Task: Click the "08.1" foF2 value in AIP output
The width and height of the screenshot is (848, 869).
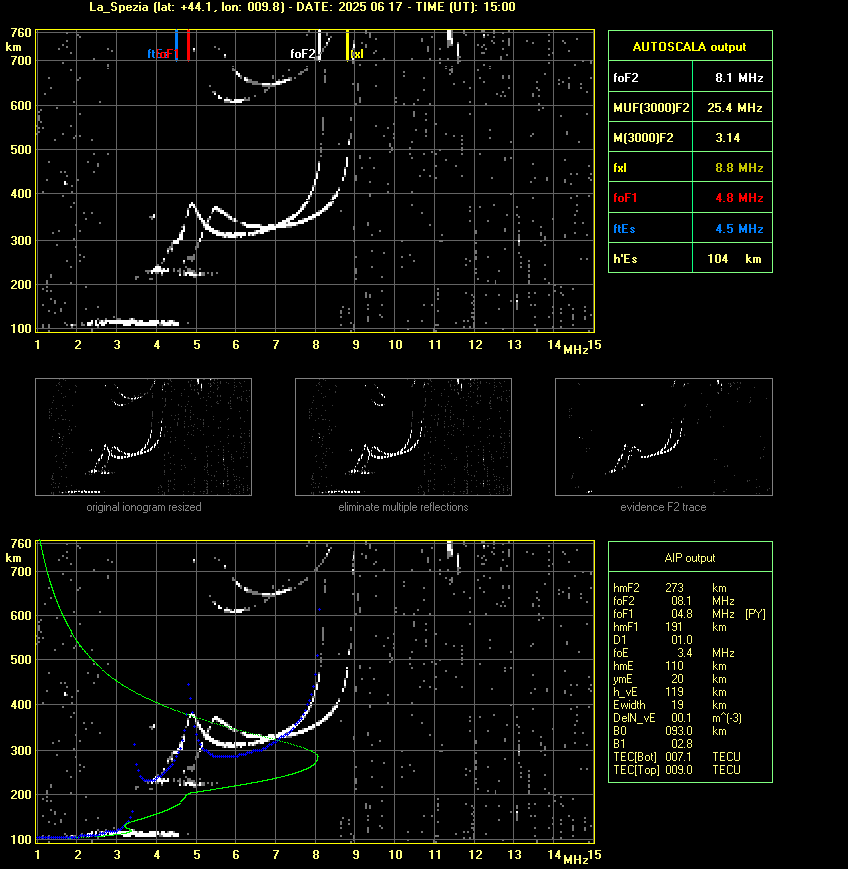Action: point(681,601)
